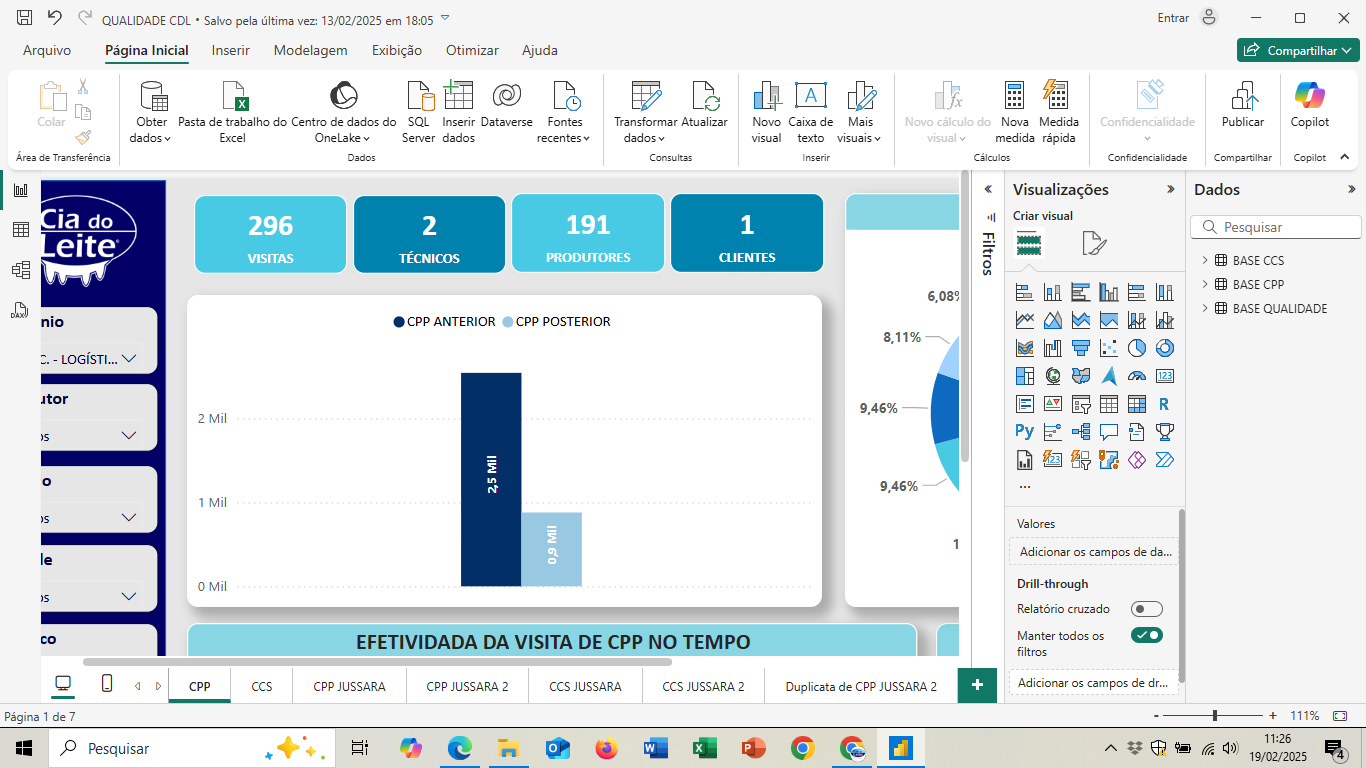Viewport: 1366px width, 768px height.
Task: Open Excel from the Windows taskbar
Action: [x=705, y=748]
